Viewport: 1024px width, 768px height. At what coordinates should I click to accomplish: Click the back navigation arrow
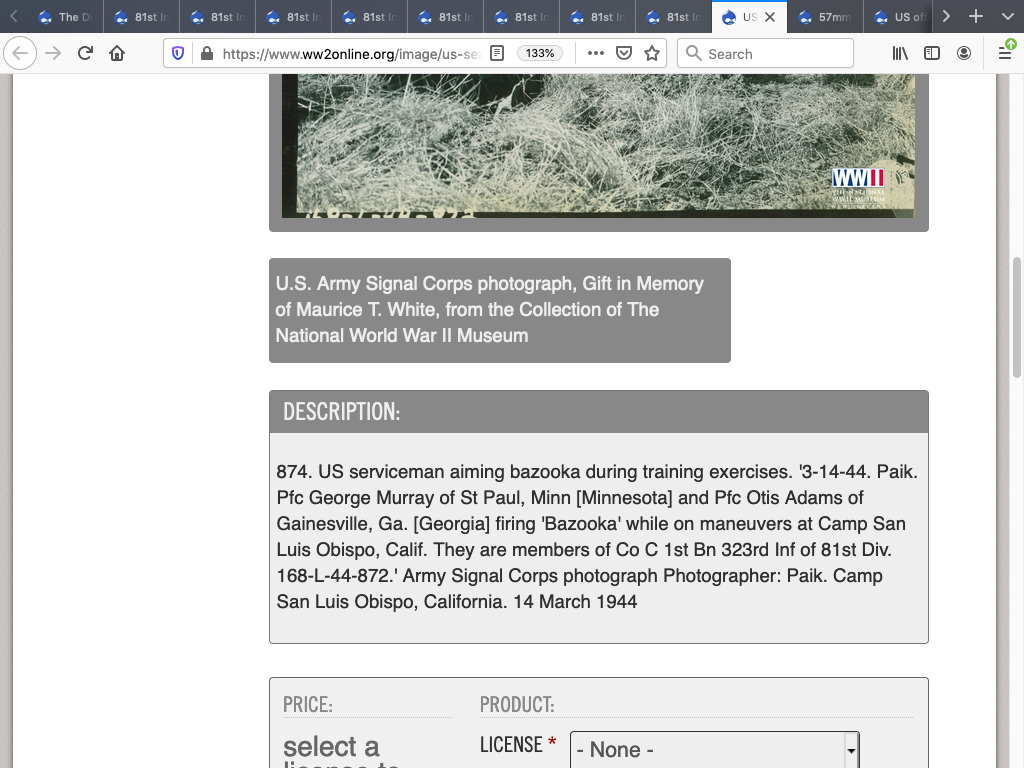click(x=21, y=54)
